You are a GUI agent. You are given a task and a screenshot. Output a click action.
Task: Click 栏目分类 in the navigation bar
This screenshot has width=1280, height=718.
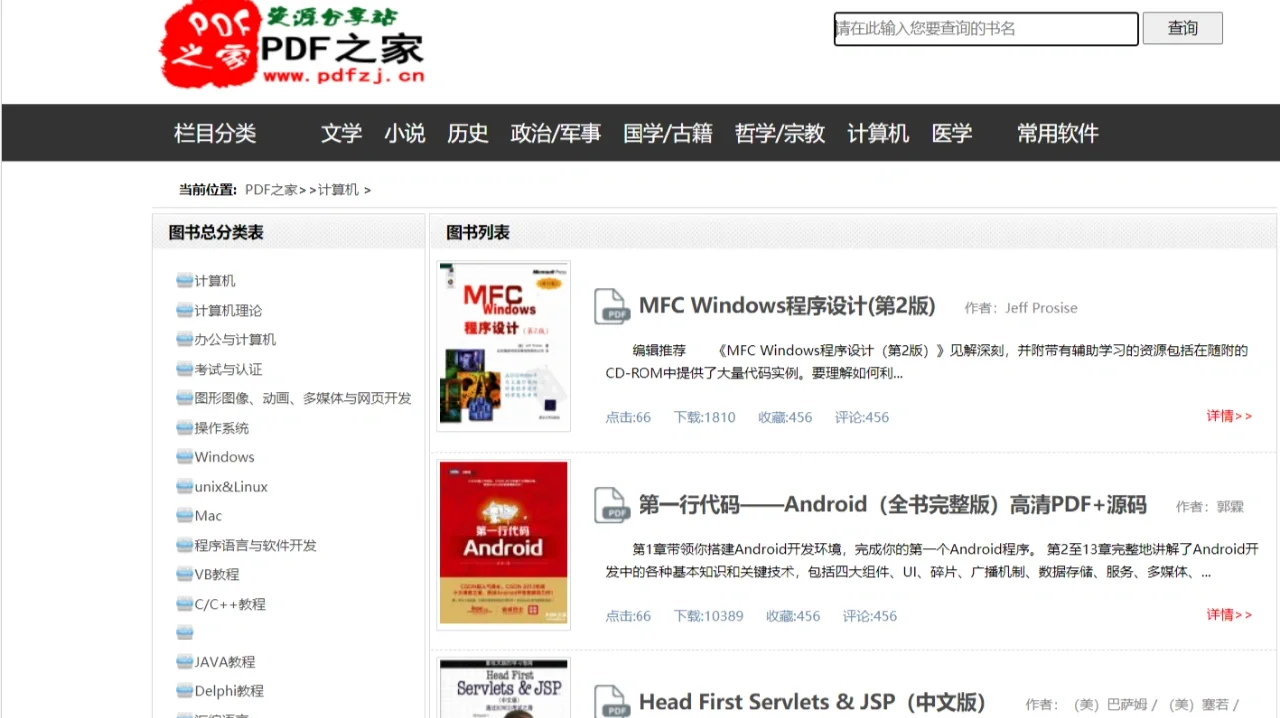click(215, 133)
